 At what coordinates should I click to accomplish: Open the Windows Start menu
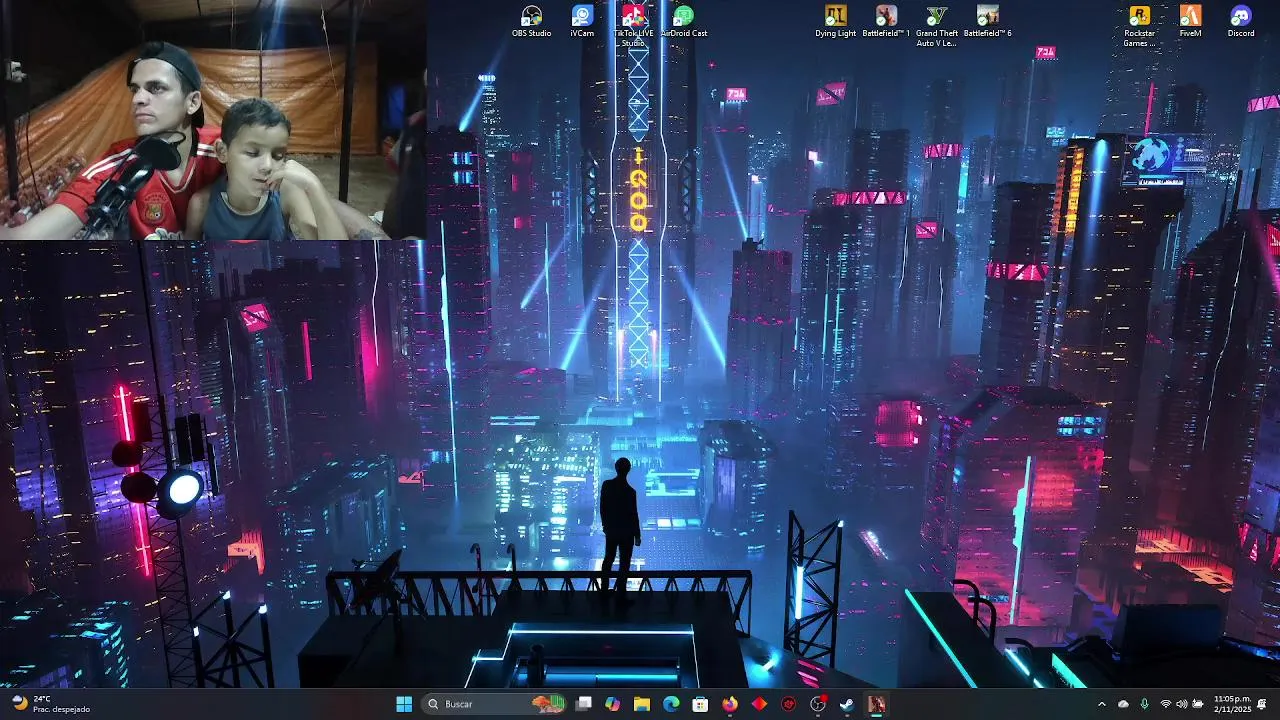404,704
